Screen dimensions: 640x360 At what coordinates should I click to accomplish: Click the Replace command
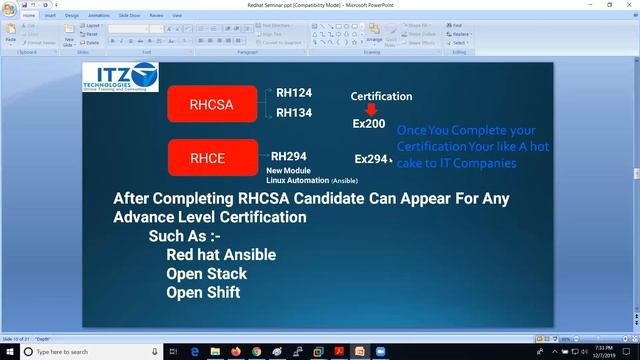coord(459,34)
